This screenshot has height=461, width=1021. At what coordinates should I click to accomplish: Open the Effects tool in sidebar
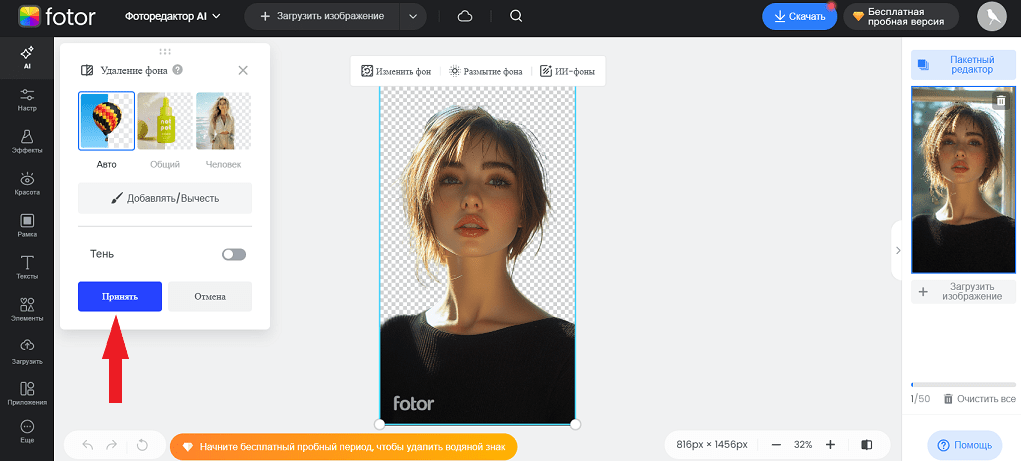(27, 140)
